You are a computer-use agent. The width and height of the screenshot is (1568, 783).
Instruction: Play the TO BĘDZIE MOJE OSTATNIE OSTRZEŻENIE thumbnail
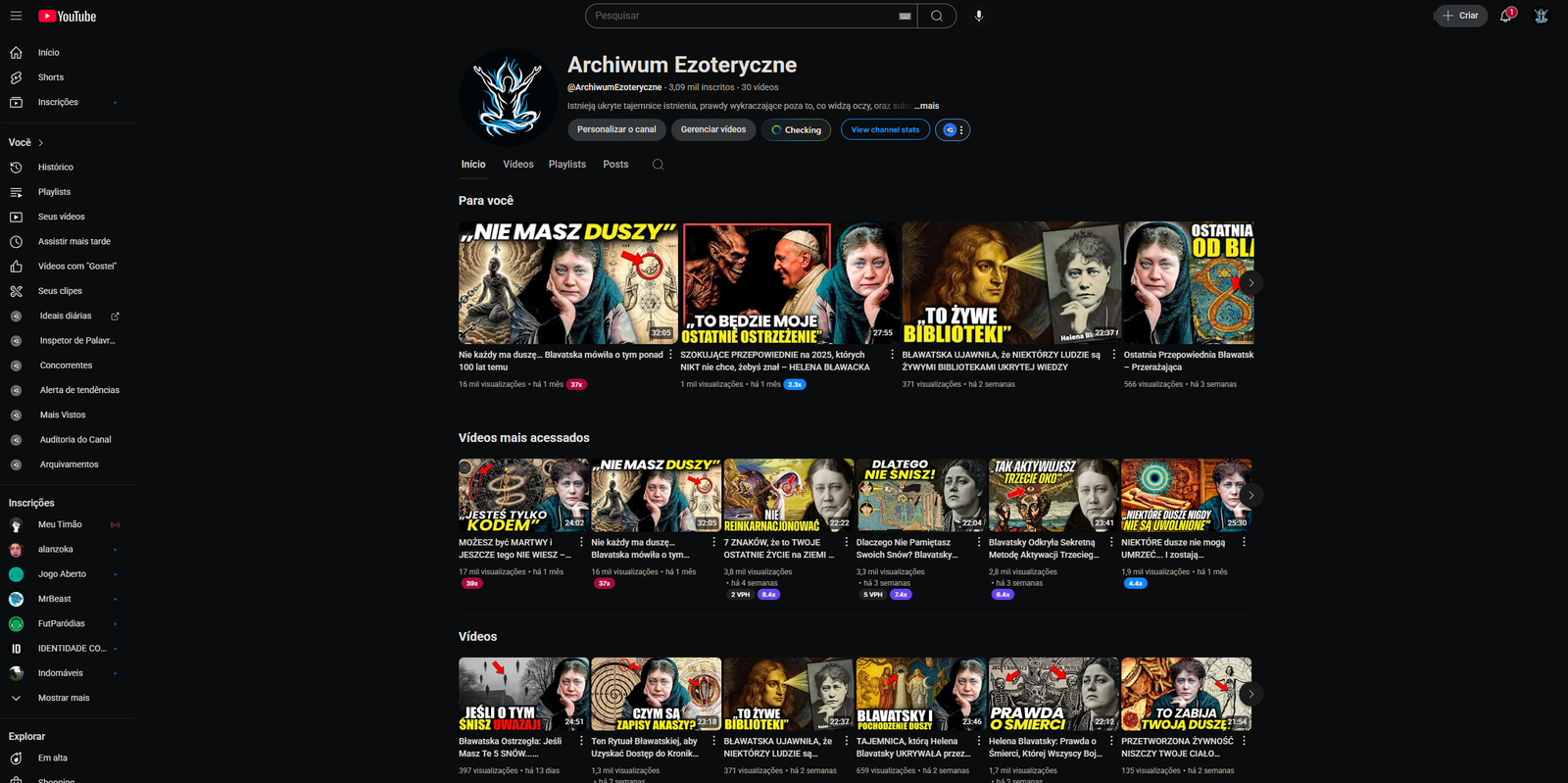(789, 283)
